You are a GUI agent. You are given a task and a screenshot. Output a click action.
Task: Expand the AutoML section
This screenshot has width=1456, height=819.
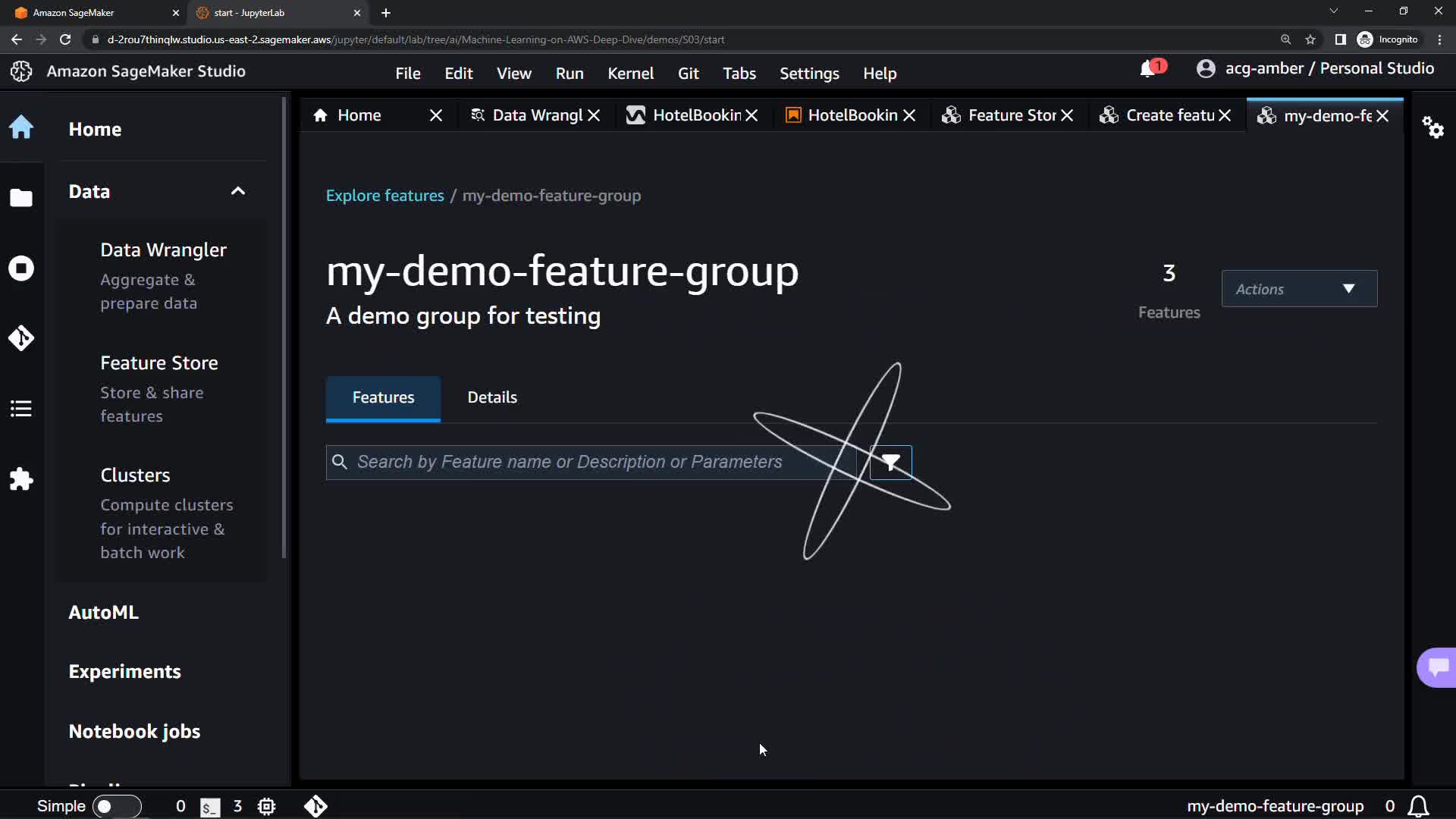tap(104, 612)
